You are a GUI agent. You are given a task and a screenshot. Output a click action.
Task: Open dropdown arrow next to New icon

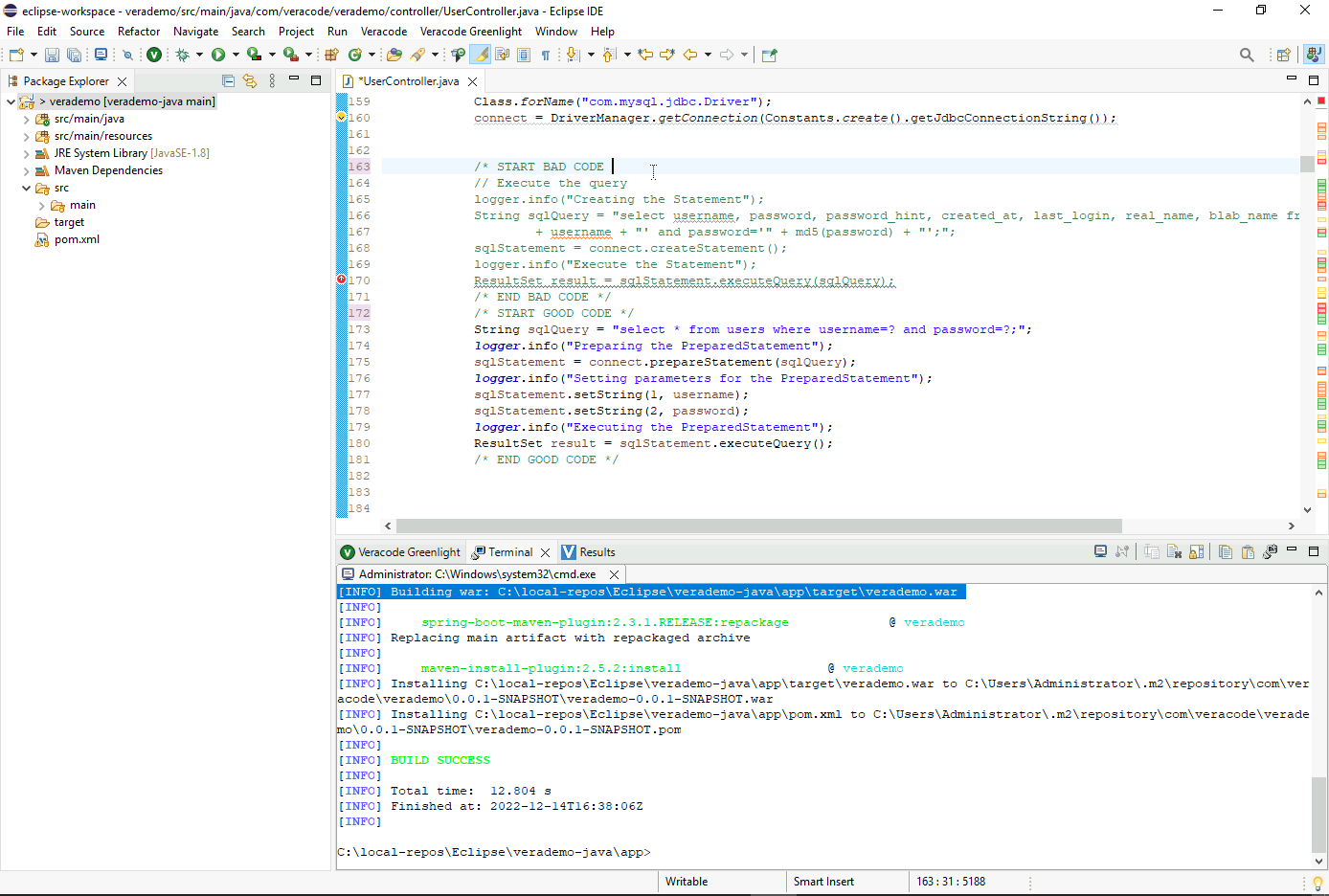(34, 55)
